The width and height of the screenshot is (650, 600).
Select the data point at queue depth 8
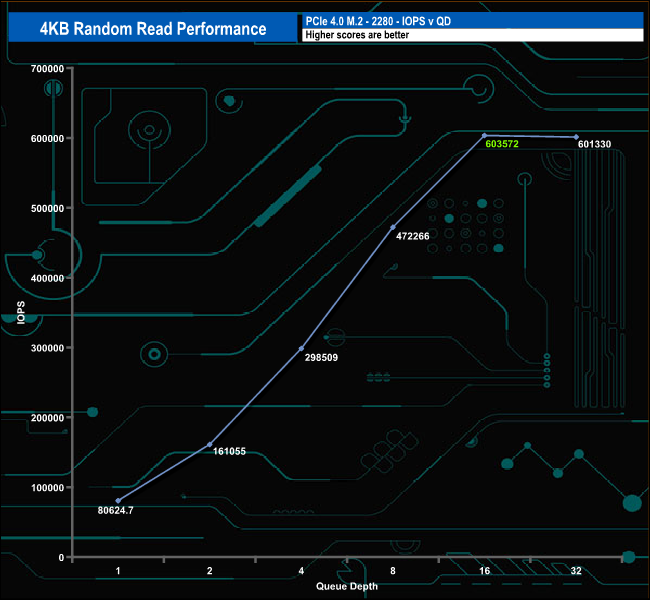point(393,227)
